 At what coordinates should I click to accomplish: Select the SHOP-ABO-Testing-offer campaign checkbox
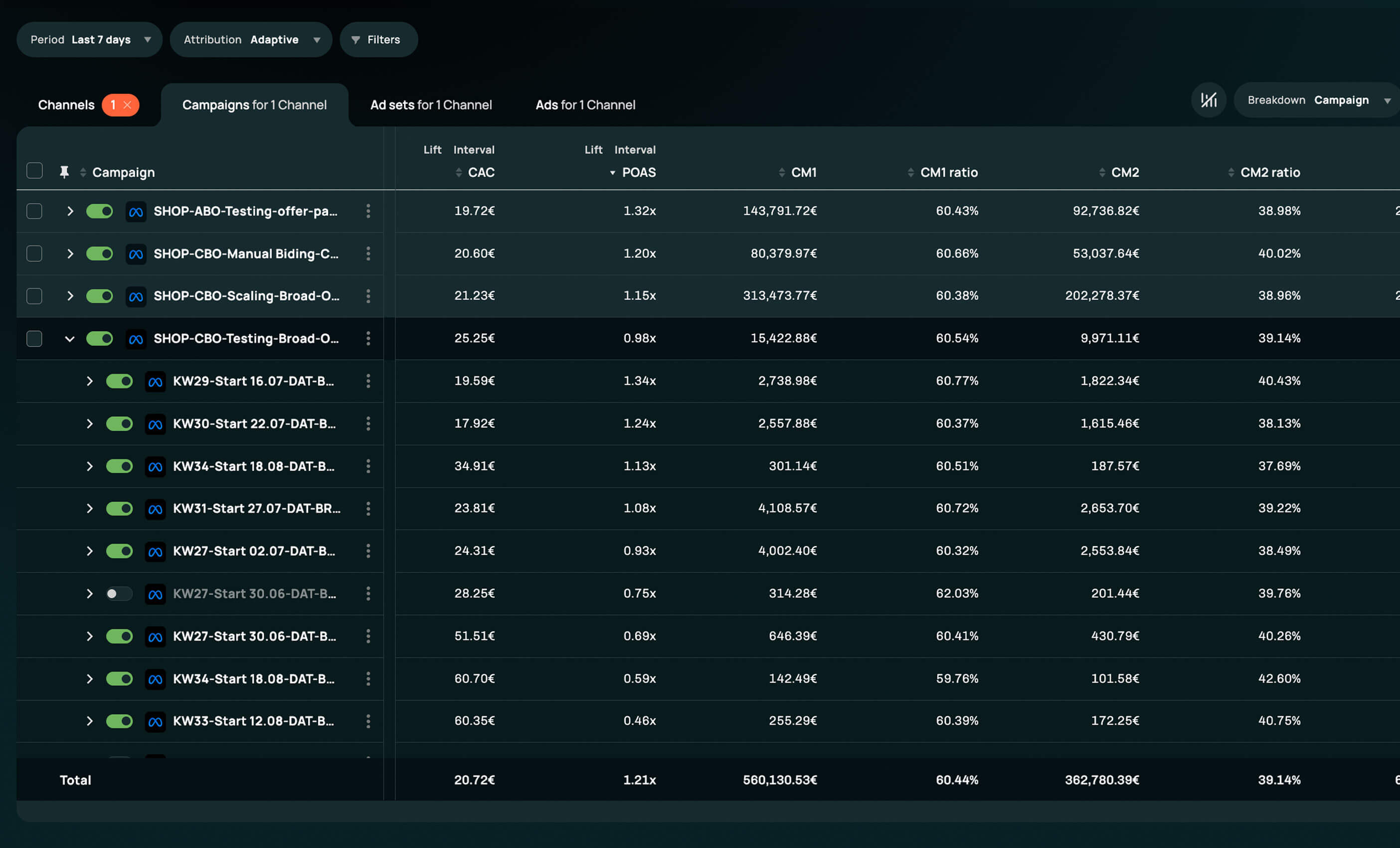(35, 211)
